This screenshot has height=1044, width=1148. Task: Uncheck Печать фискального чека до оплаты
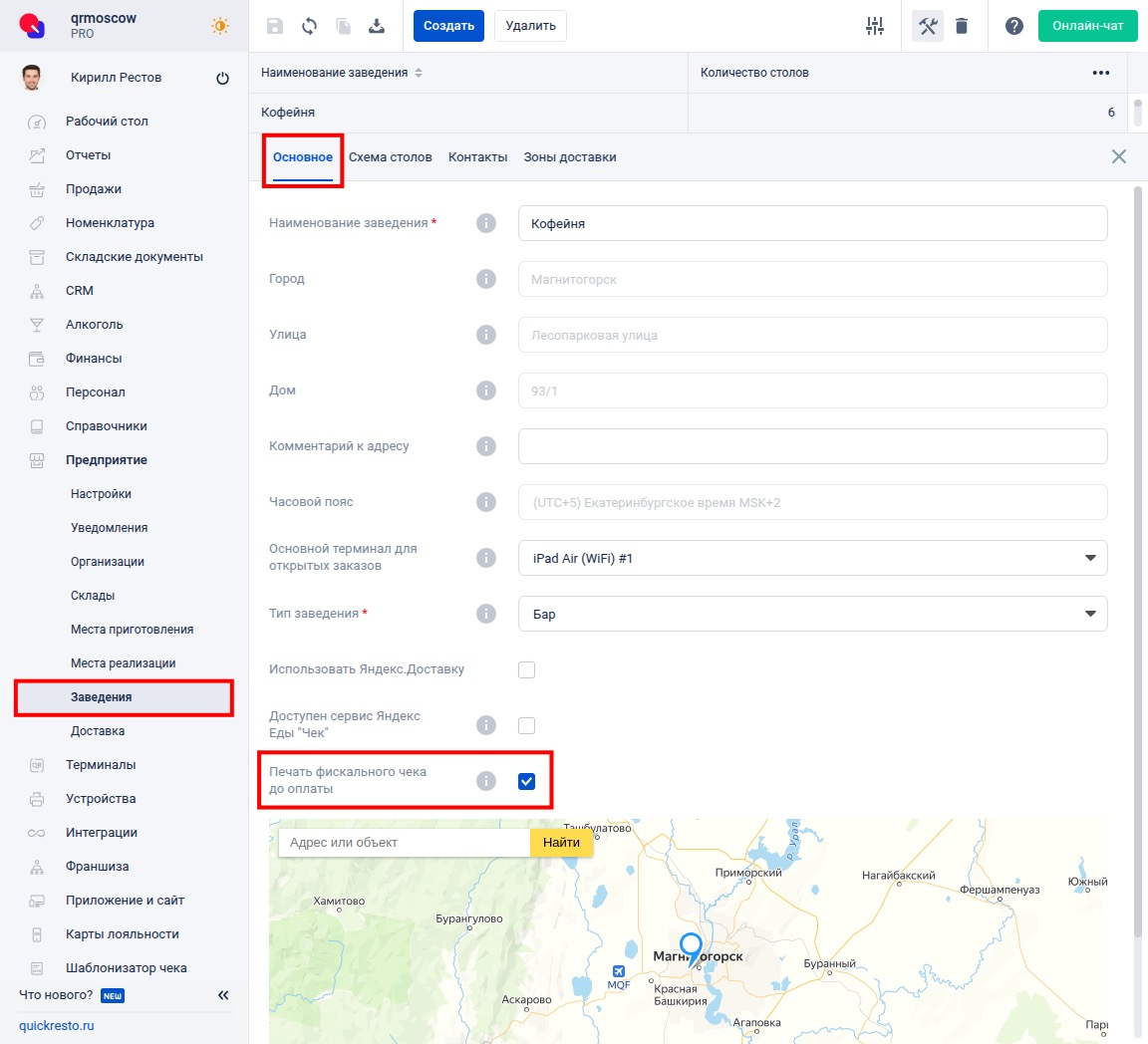tap(527, 781)
